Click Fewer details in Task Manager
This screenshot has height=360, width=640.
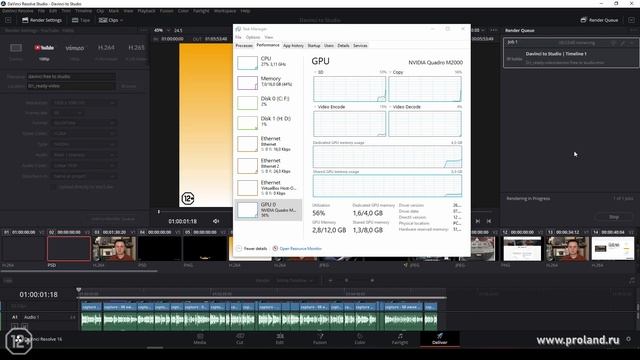[252, 248]
